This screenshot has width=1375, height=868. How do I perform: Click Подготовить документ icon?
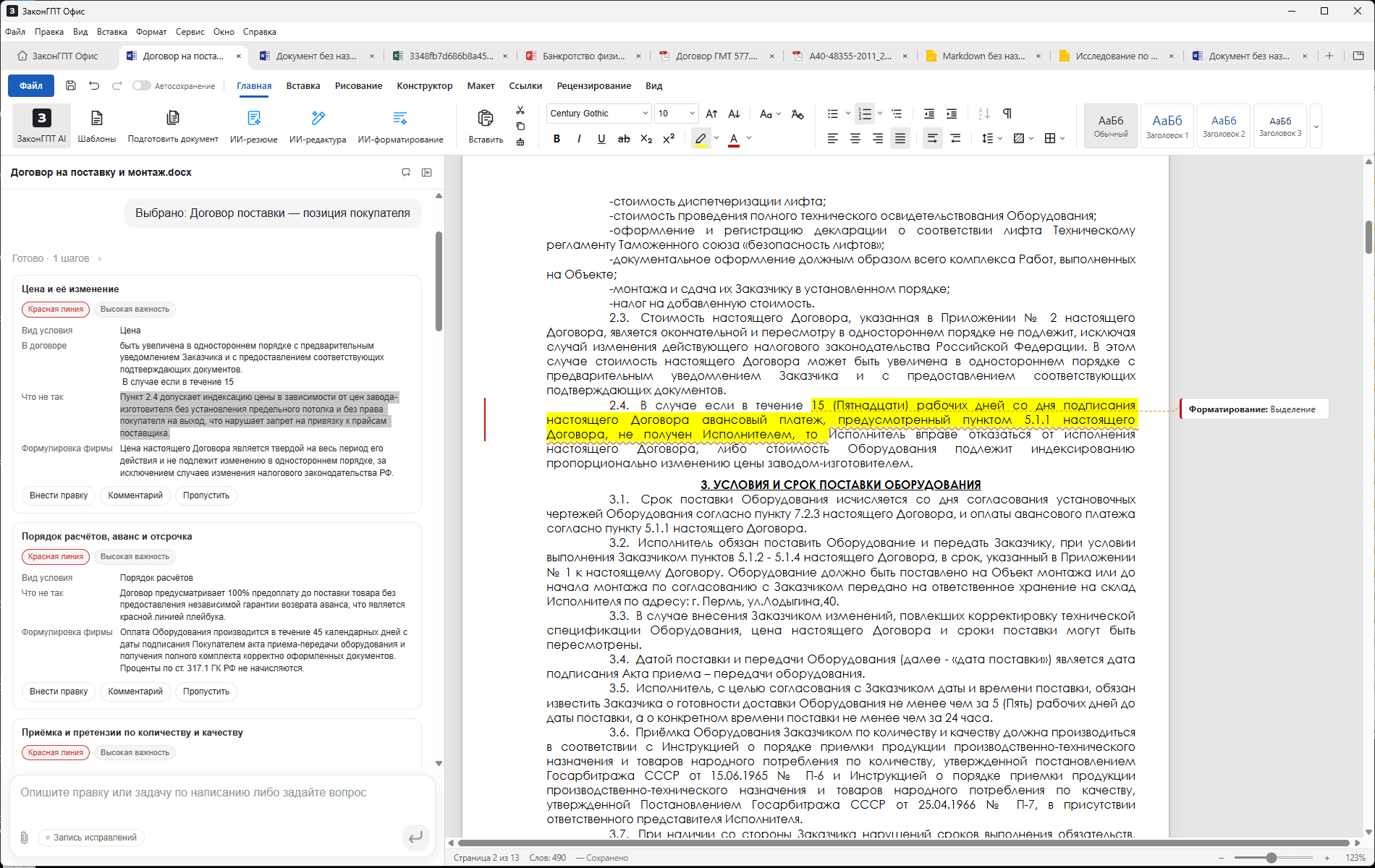pyautogui.click(x=173, y=125)
